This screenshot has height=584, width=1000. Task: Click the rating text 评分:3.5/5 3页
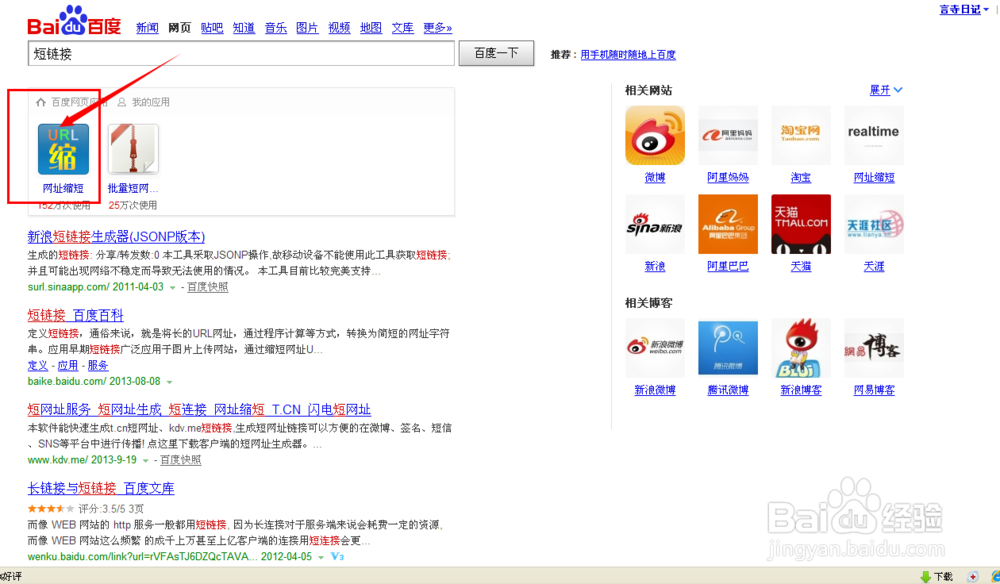[111, 509]
